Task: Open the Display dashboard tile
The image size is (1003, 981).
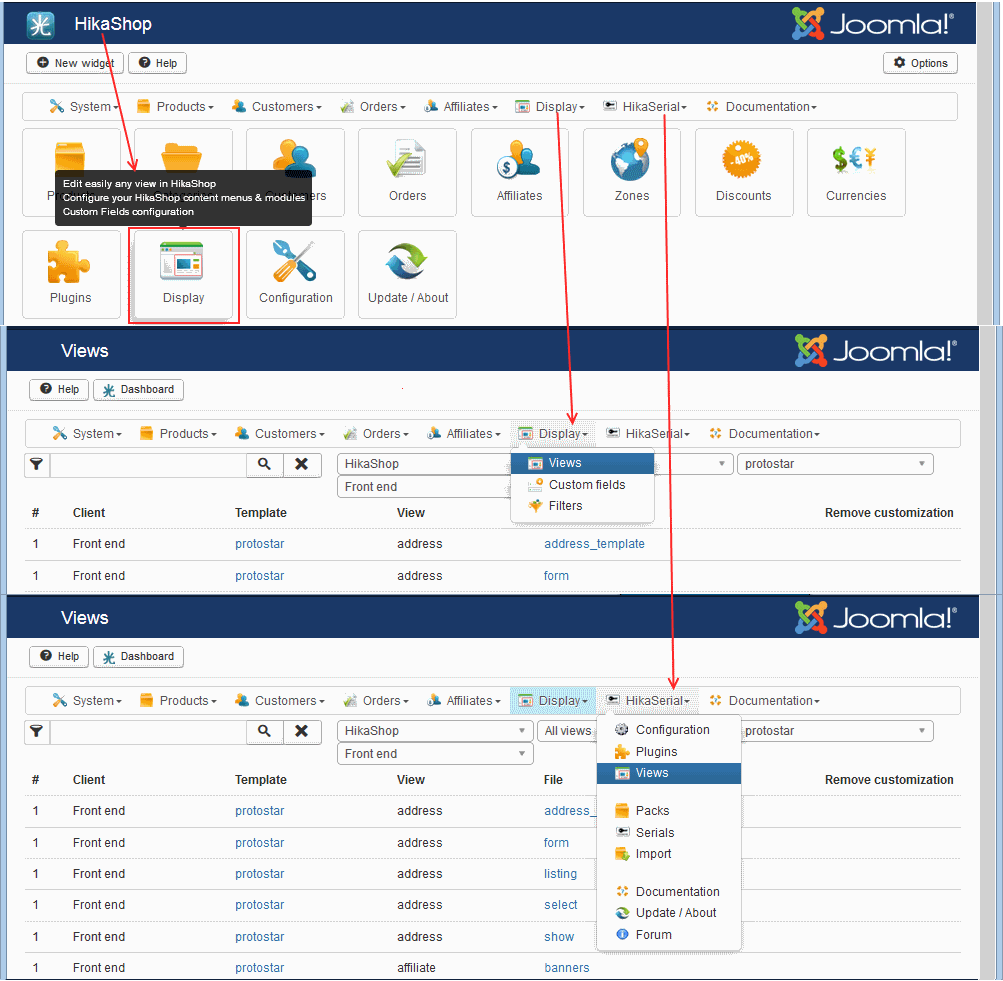Action: coord(184,274)
